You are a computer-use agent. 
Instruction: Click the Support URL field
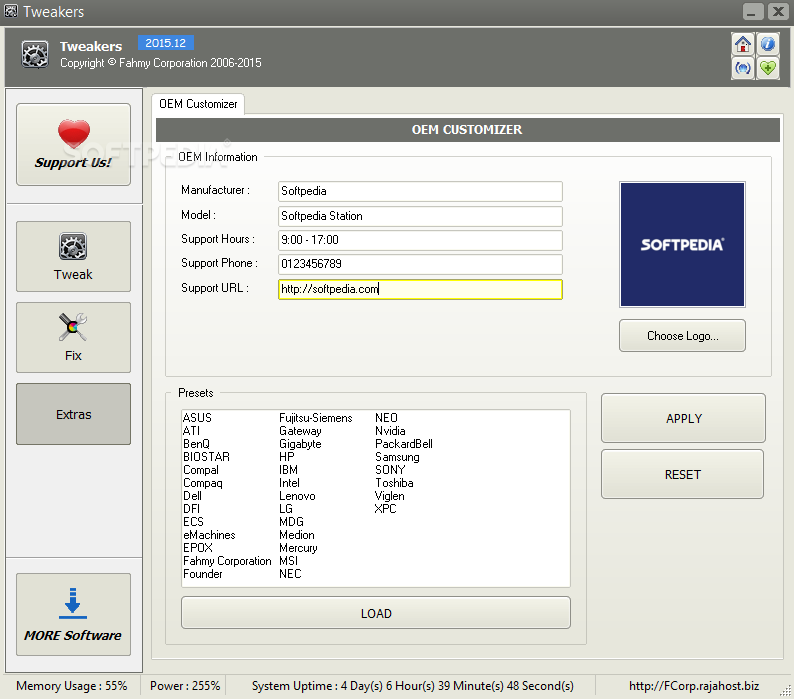coord(420,289)
